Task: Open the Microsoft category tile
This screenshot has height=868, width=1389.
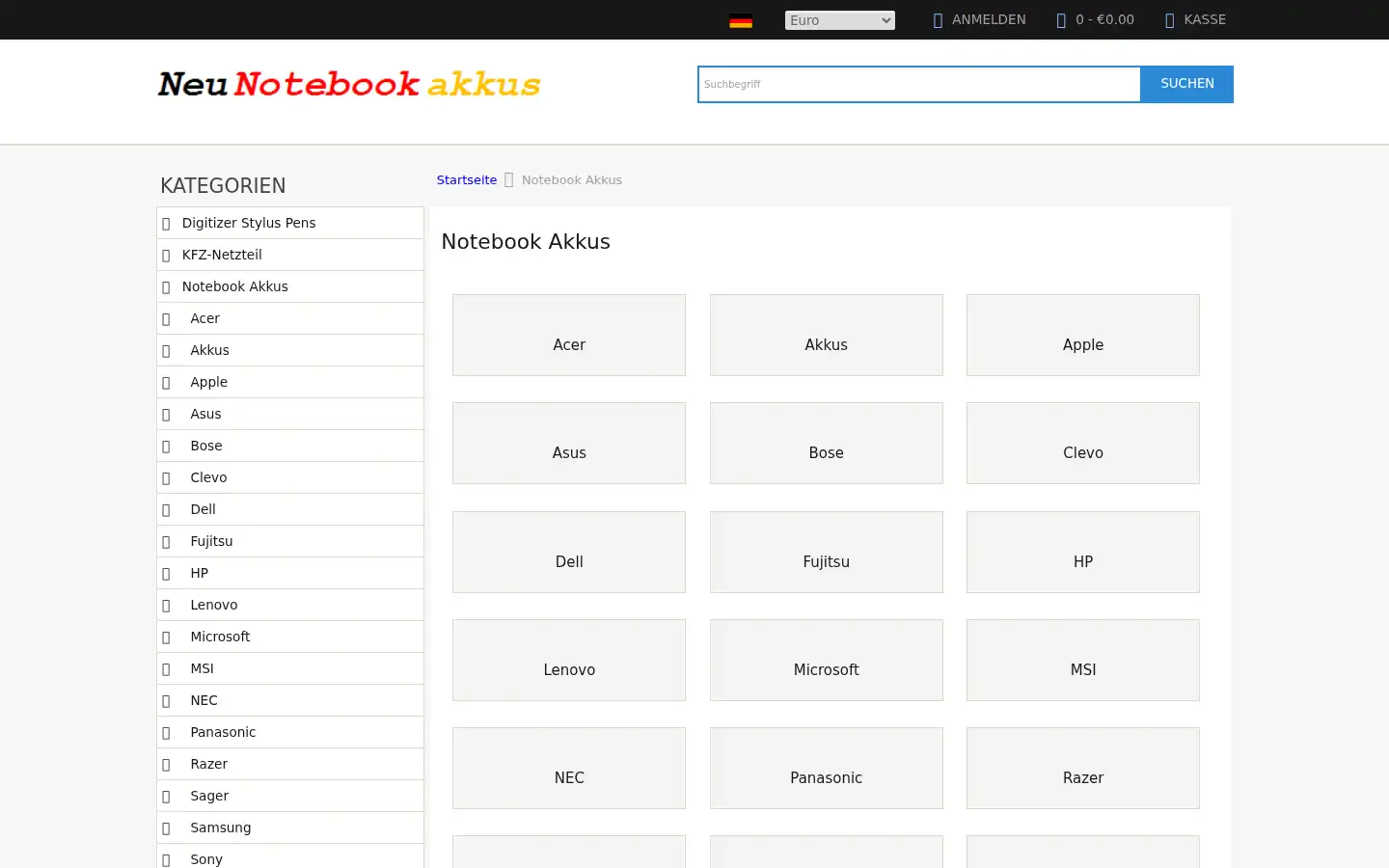Action: pyautogui.click(x=827, y=661)
